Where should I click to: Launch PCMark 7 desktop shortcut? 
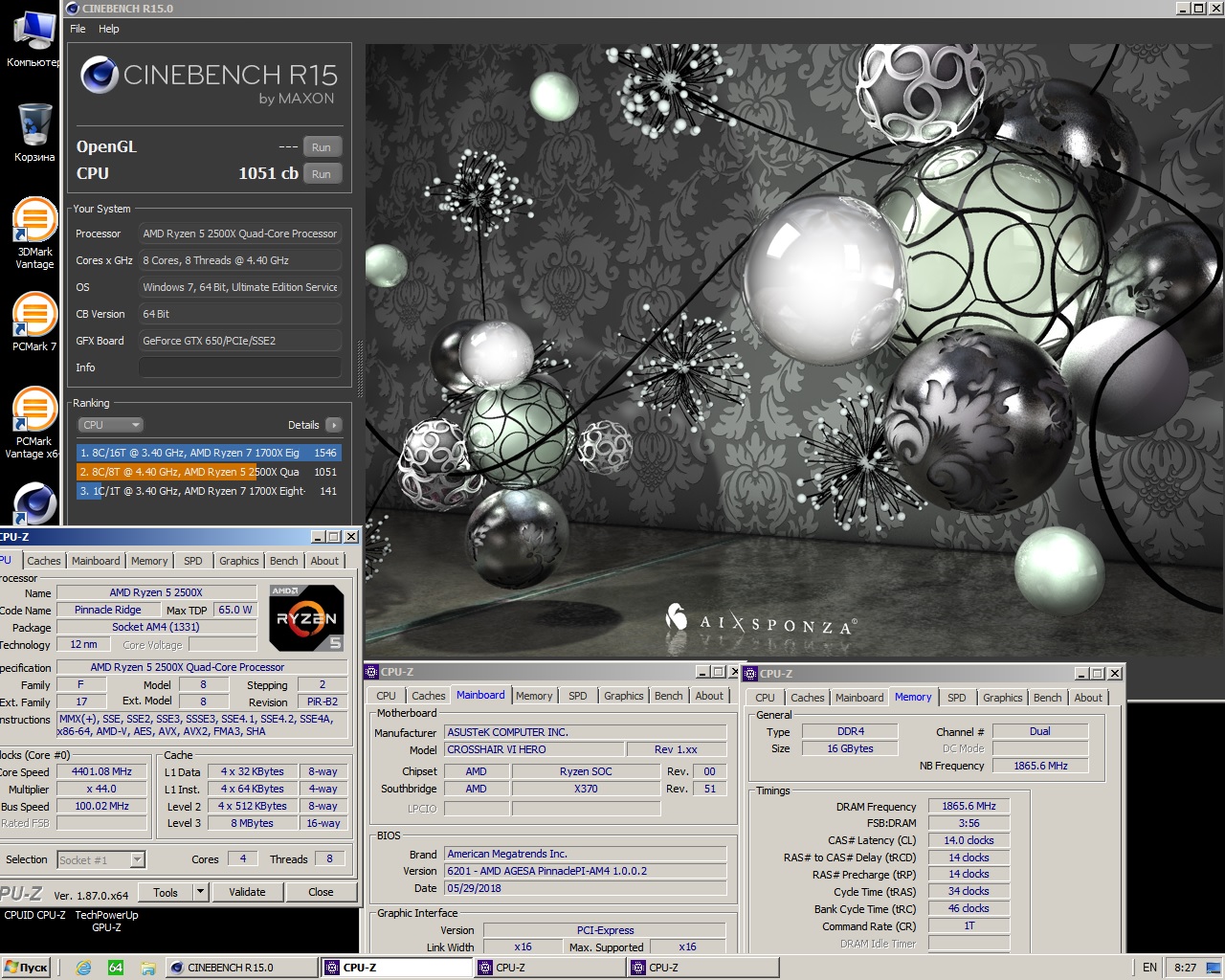click(x=34, y=323)
